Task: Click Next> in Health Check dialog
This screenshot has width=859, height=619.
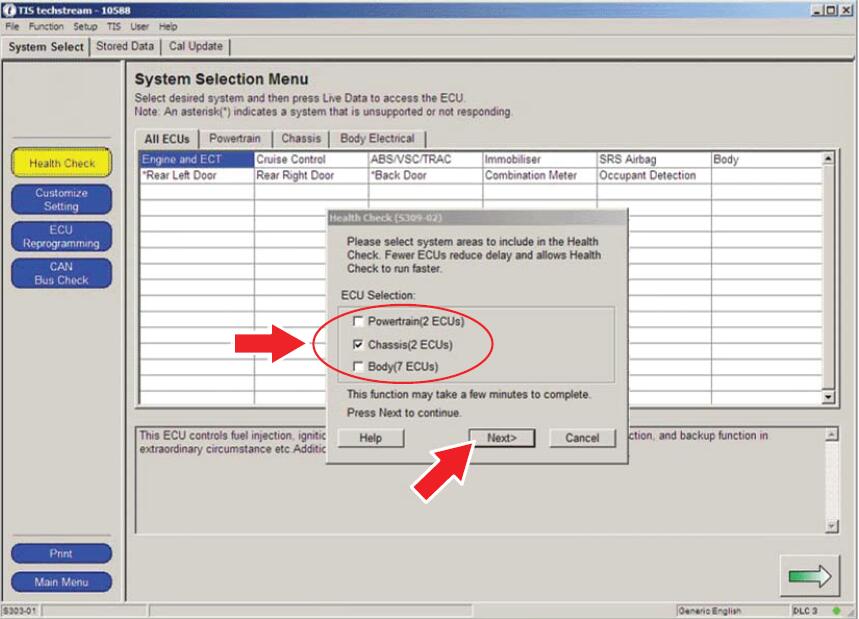Action: click(x=502, y=438)
